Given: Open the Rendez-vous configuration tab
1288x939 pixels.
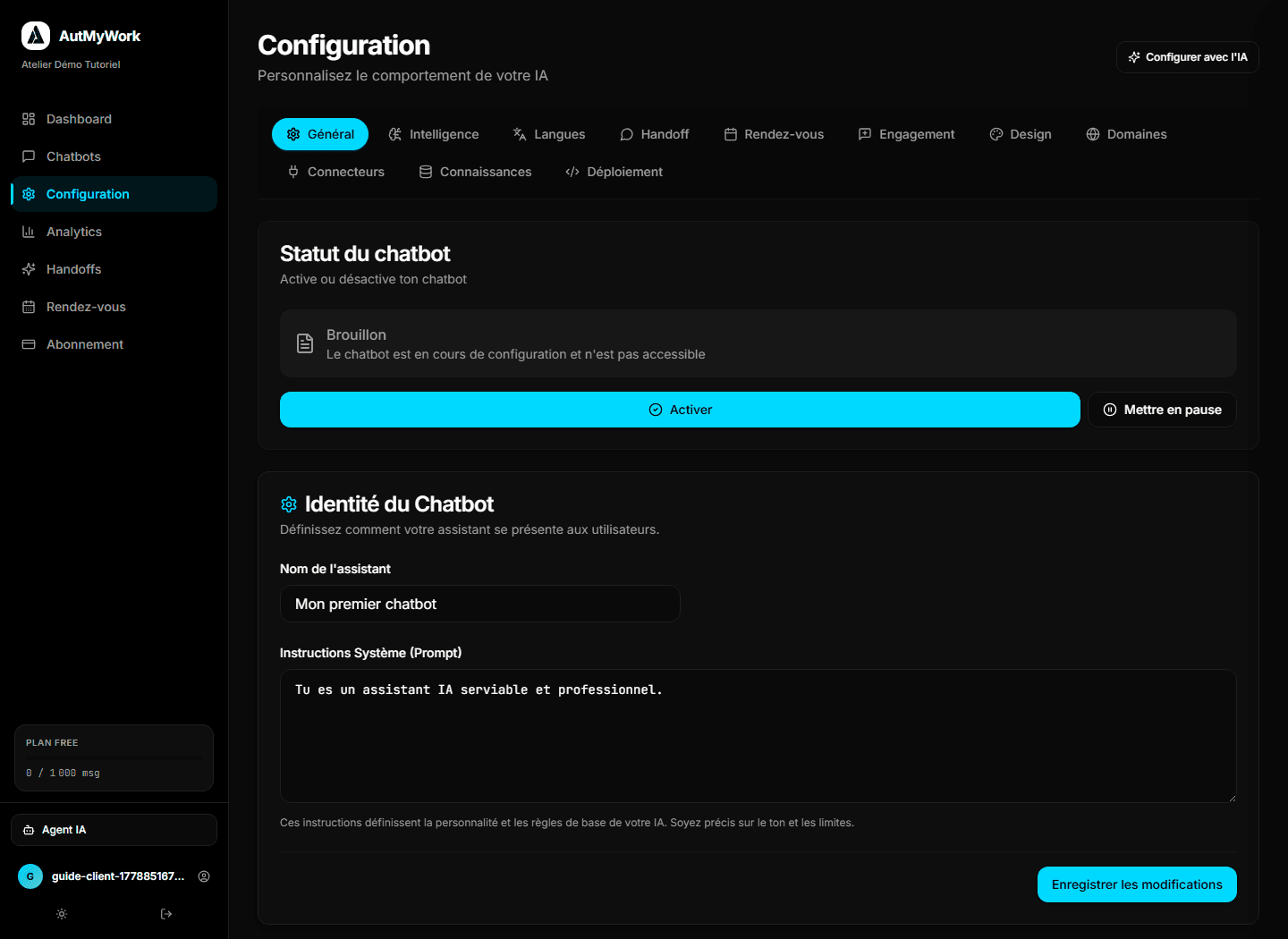Looking at the screenshot, I should 774,134.
